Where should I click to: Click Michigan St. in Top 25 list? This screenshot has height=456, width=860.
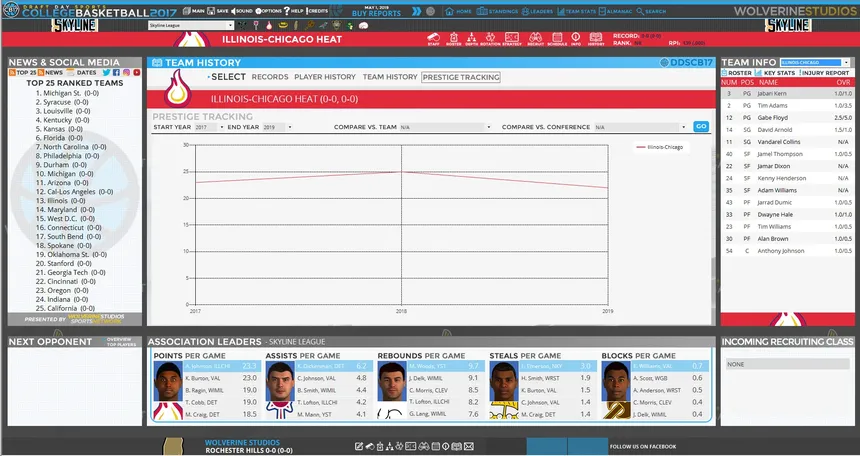[67, 93]
